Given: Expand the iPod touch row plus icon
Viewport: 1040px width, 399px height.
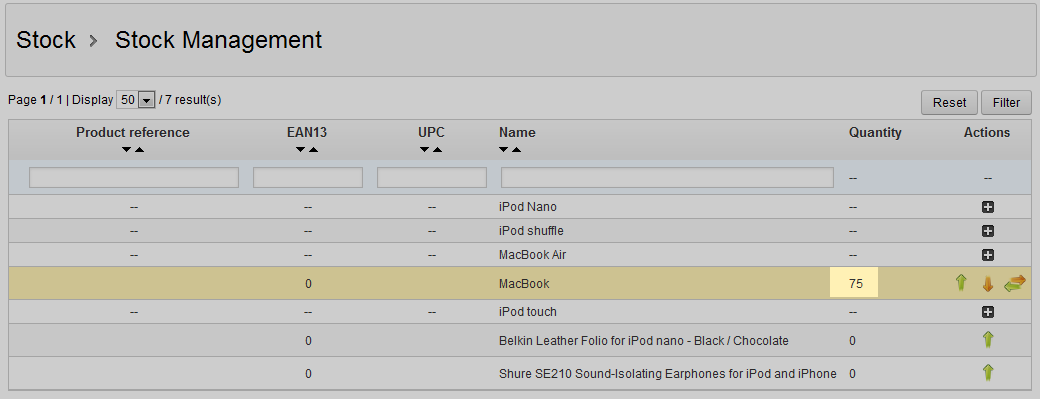Looking at the screenshot, I should click(987, 312).
